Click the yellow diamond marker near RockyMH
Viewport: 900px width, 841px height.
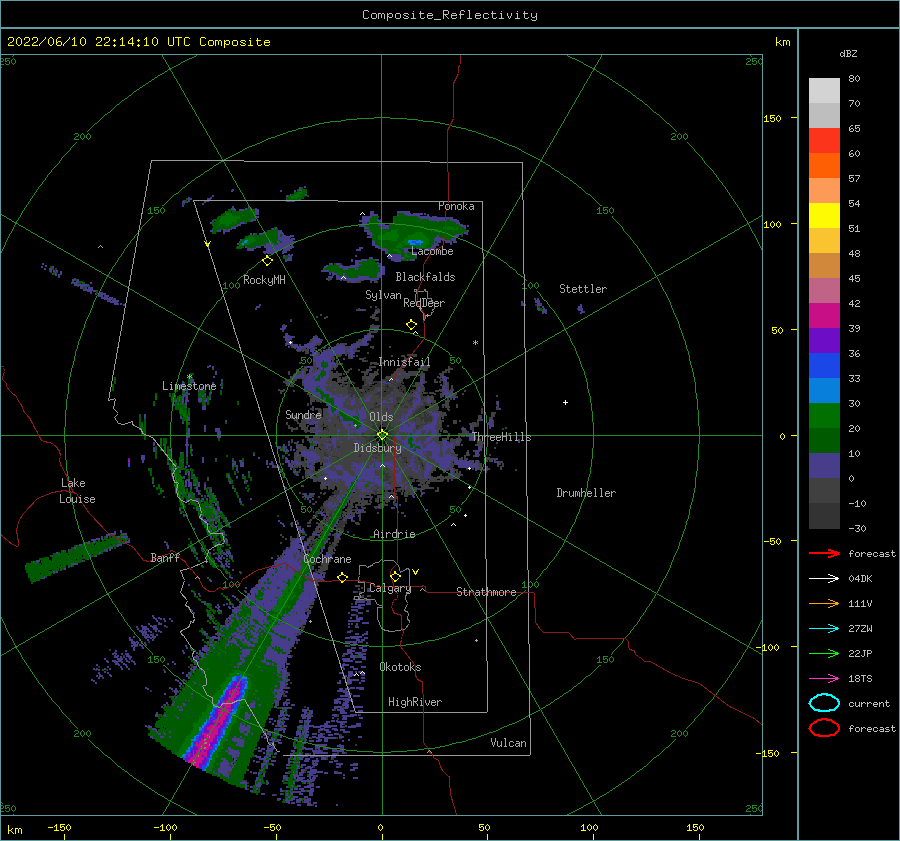point(267,261)
